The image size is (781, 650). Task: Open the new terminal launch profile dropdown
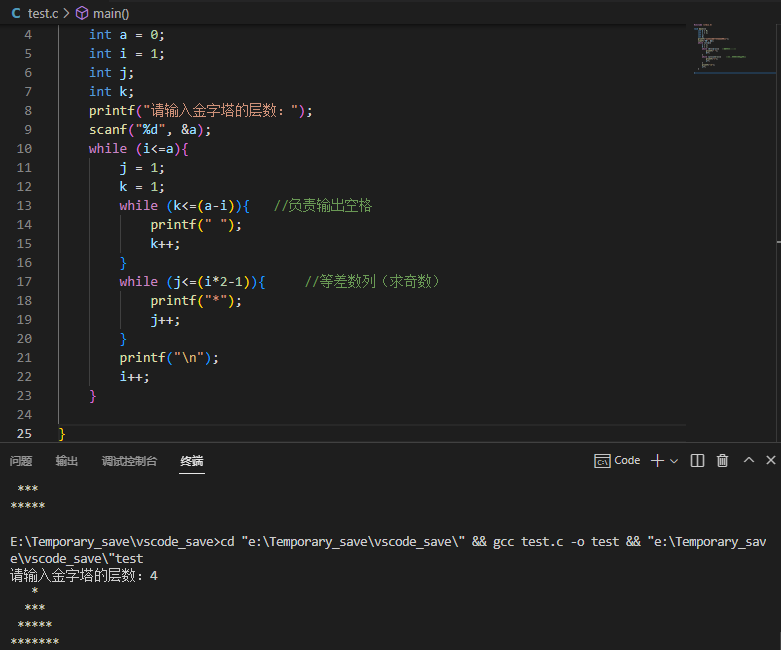click(674, 461)
